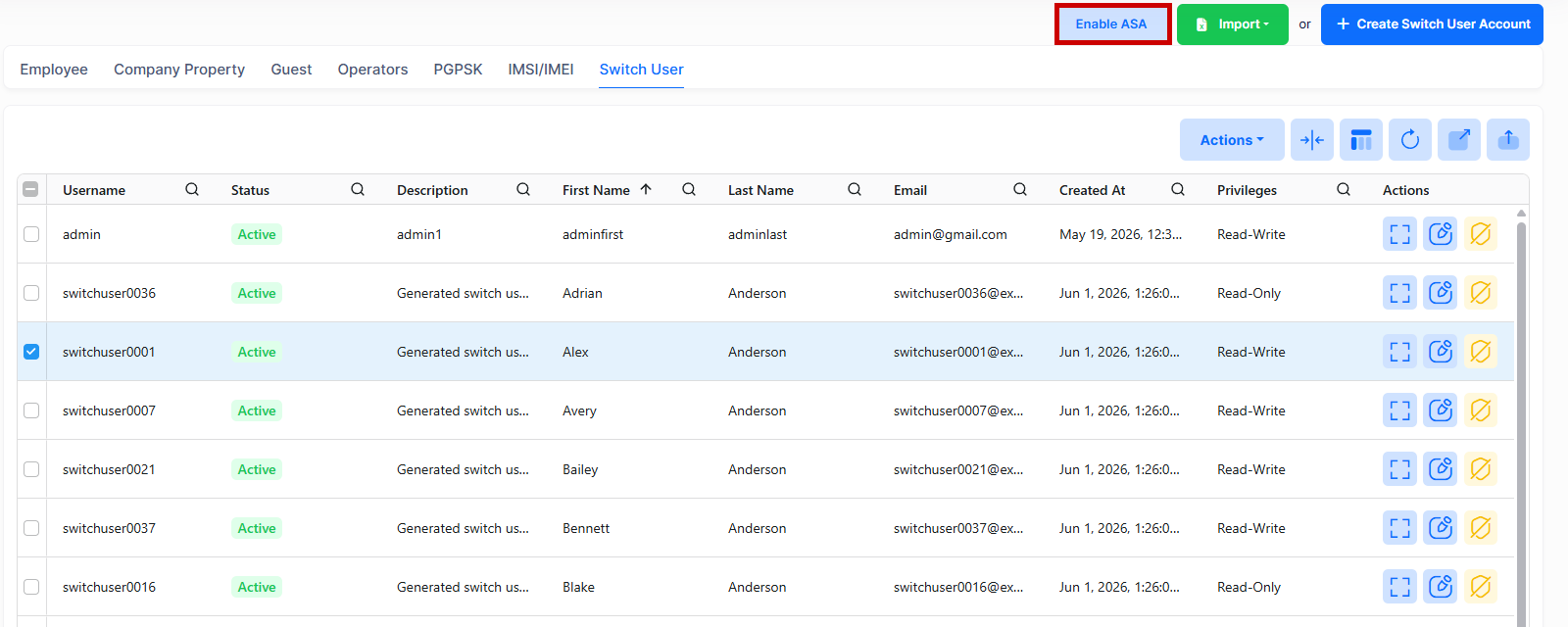Viewport: 1568px width, 627px height.
Task: Search the Status column
Action: [358, 189]
